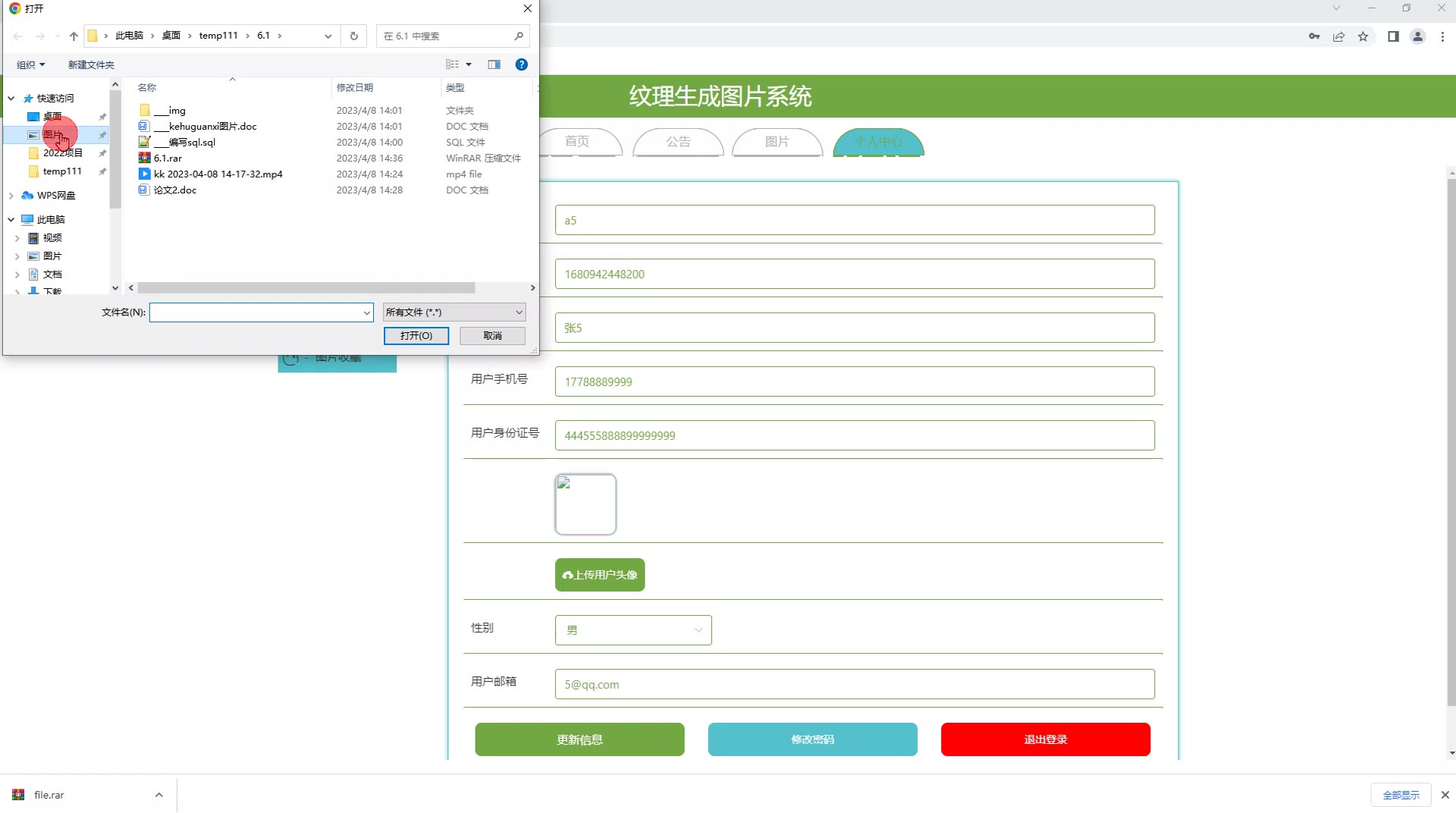Open the browser profile avatar icon

coord(1417,36)
